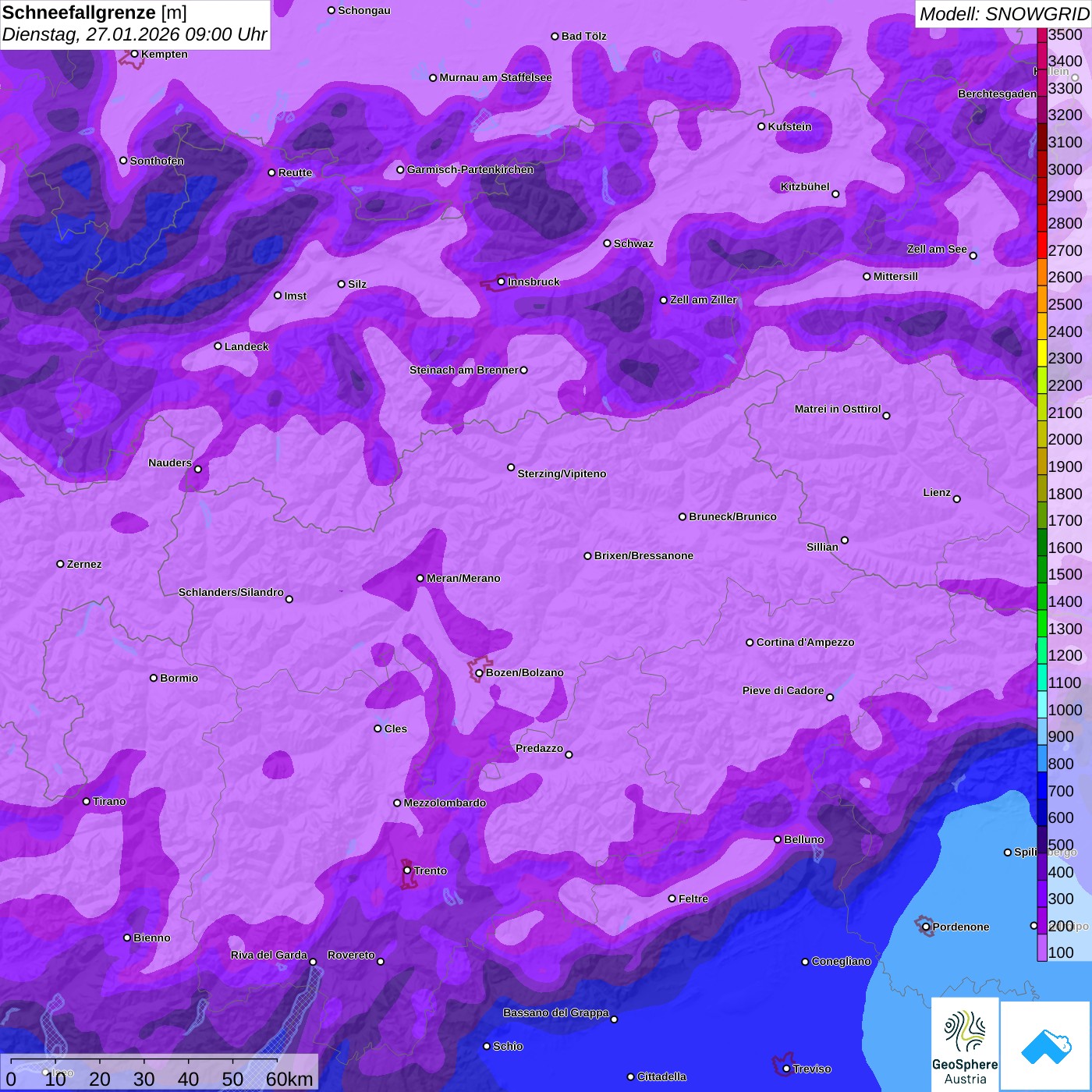Click the Reutte label
The height and width of the screenshot is (1092, 1092).
[295, 172]
